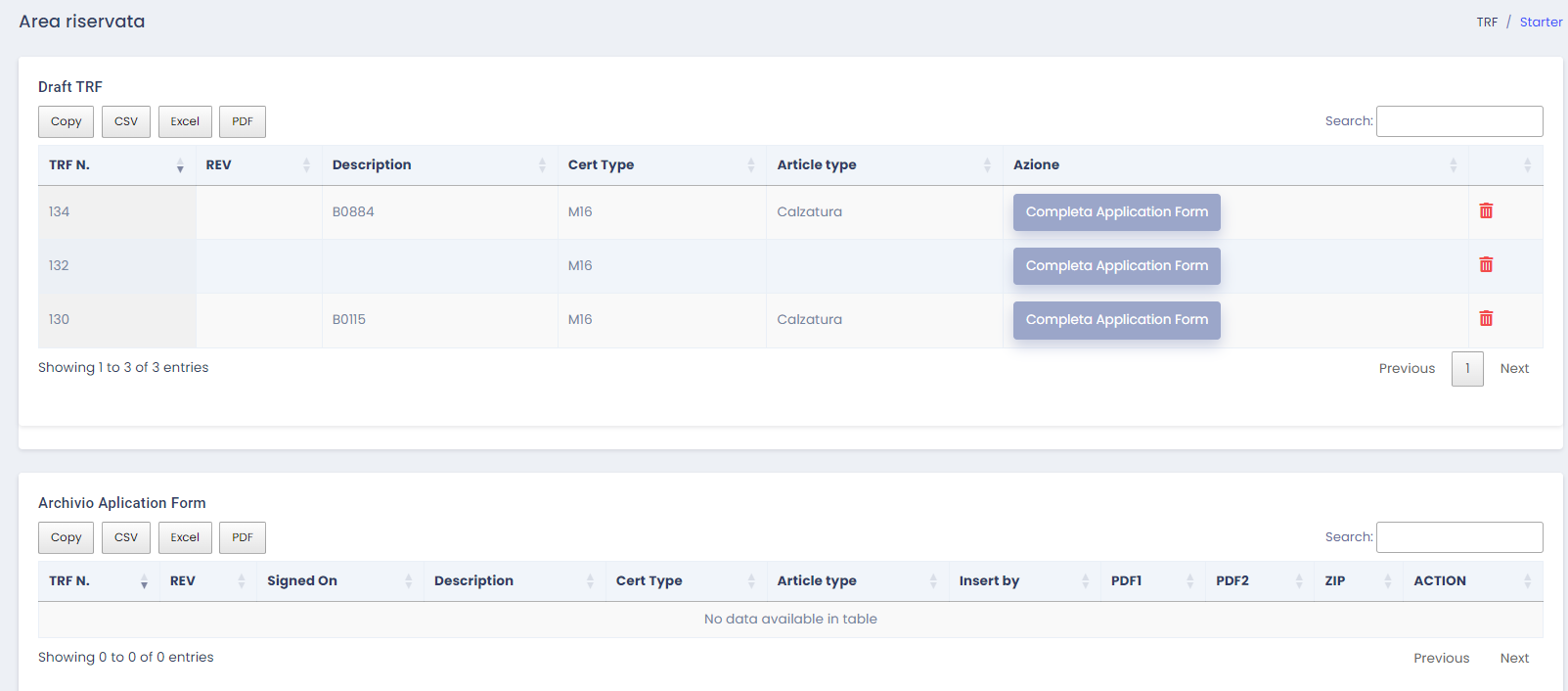
Task: Export Archivio Aplication Form to Excel
Action: point(185,537)
